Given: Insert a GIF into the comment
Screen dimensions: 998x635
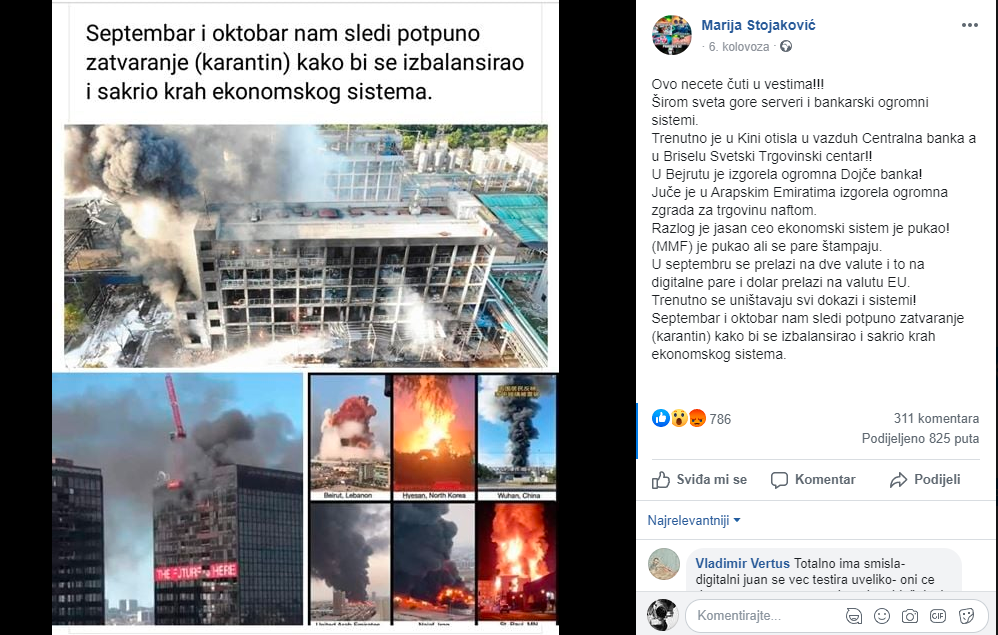Looking at the screenshot, I should point(938,615).
